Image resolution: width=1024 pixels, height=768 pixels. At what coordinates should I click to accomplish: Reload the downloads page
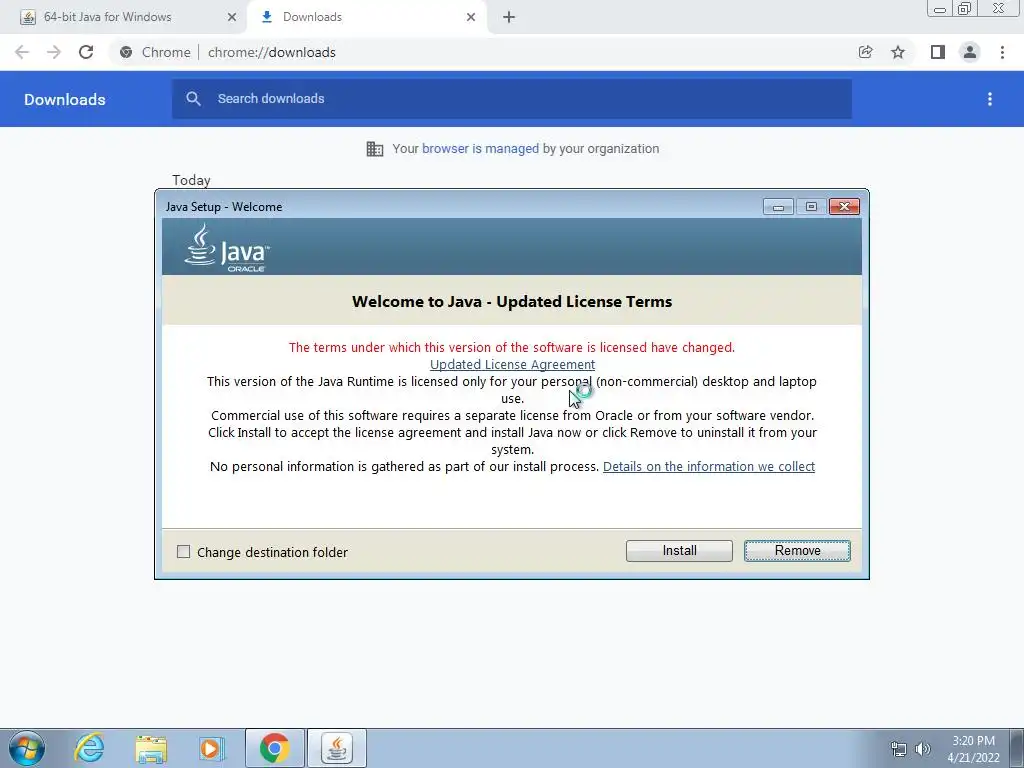(86, 52)
